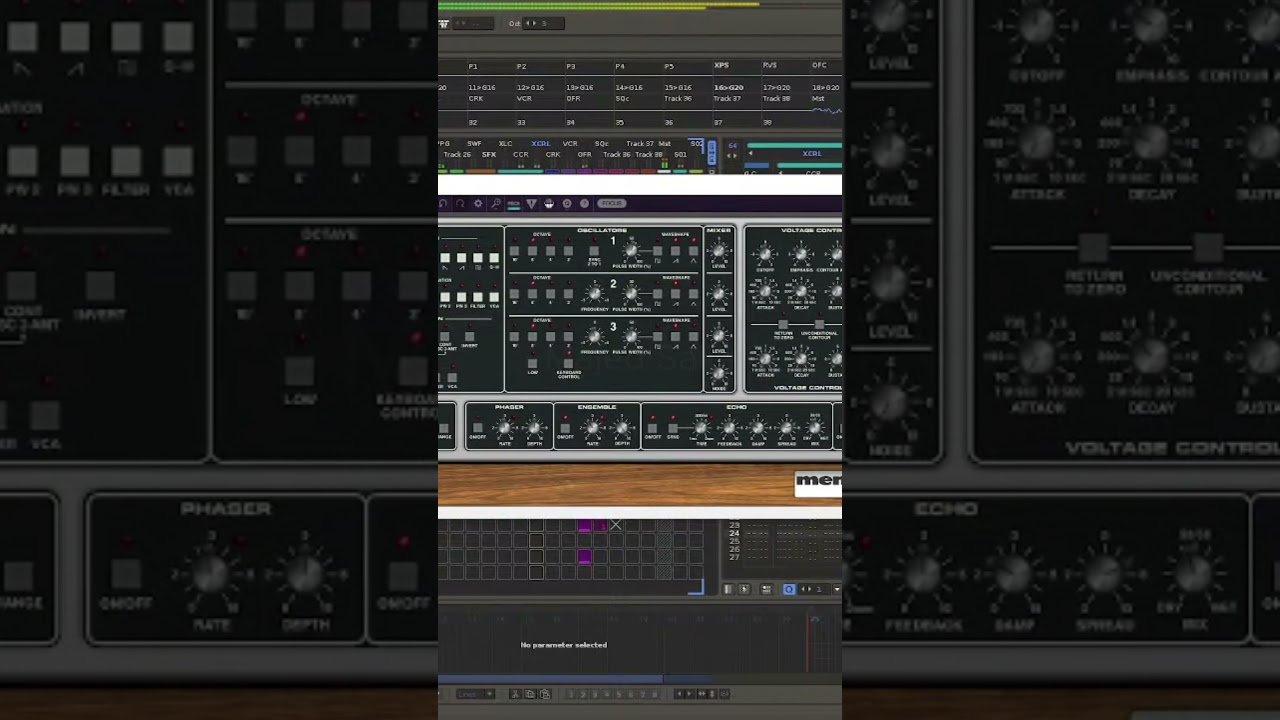Enable triangle waveshape on oscillator 1
1280x720 pixels.
tap(693, 251)
